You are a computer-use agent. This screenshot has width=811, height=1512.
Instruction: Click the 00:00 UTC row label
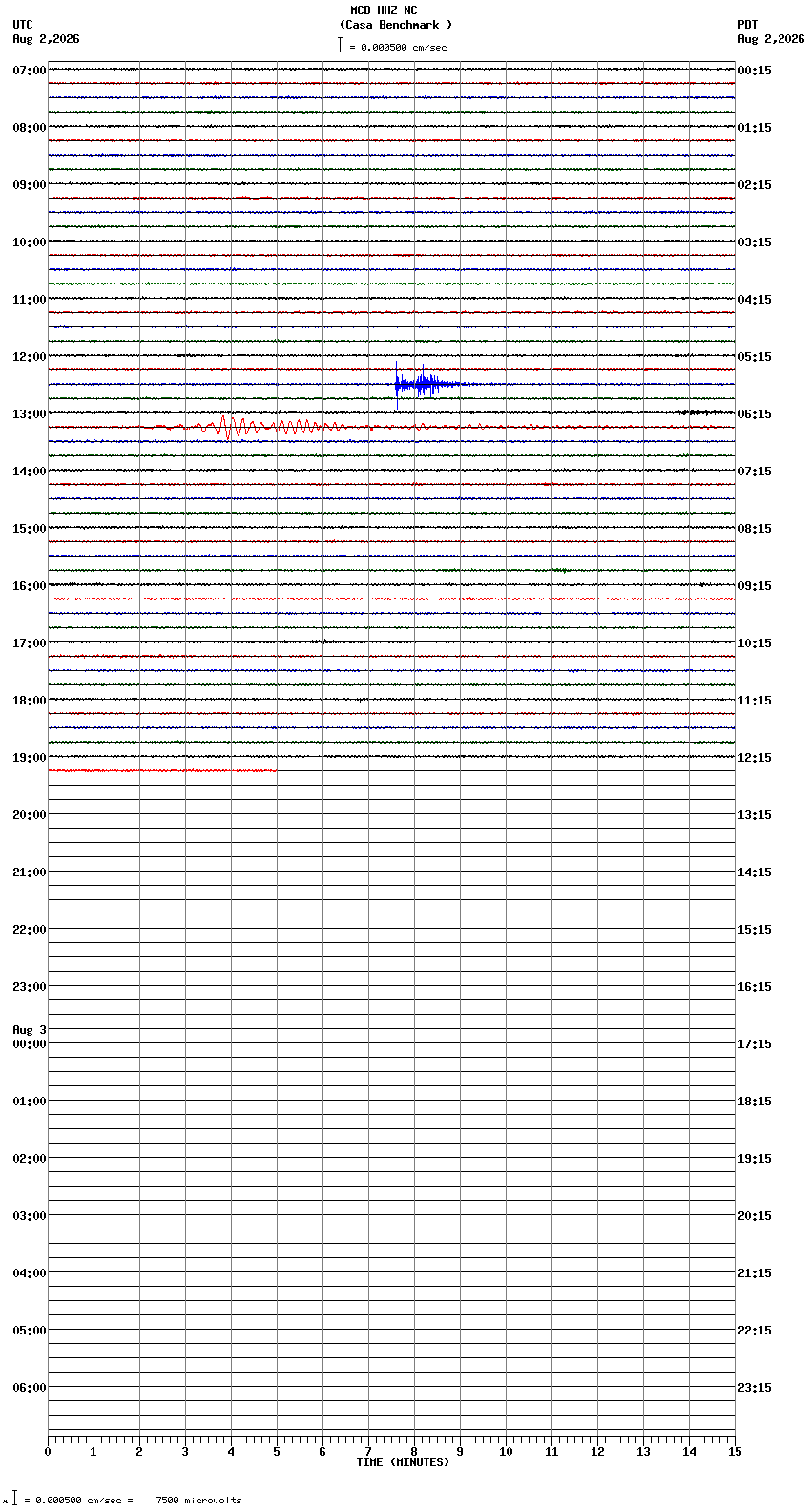(x=30, y=1044)
